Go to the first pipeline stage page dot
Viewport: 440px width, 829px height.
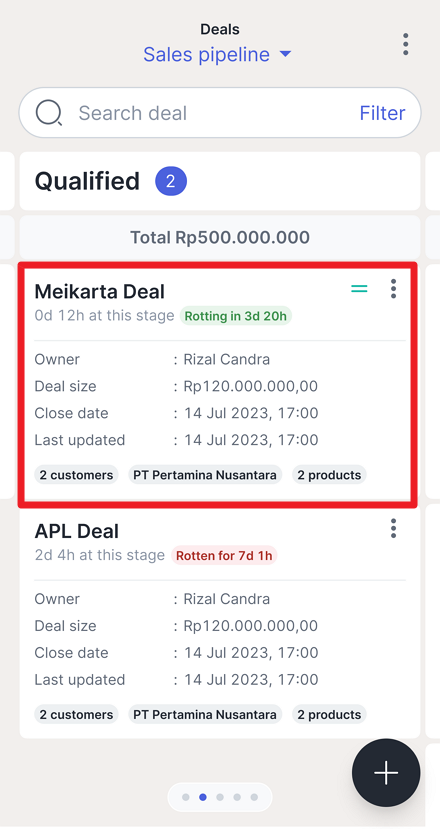pyautogui.click(x=186, y=797)
